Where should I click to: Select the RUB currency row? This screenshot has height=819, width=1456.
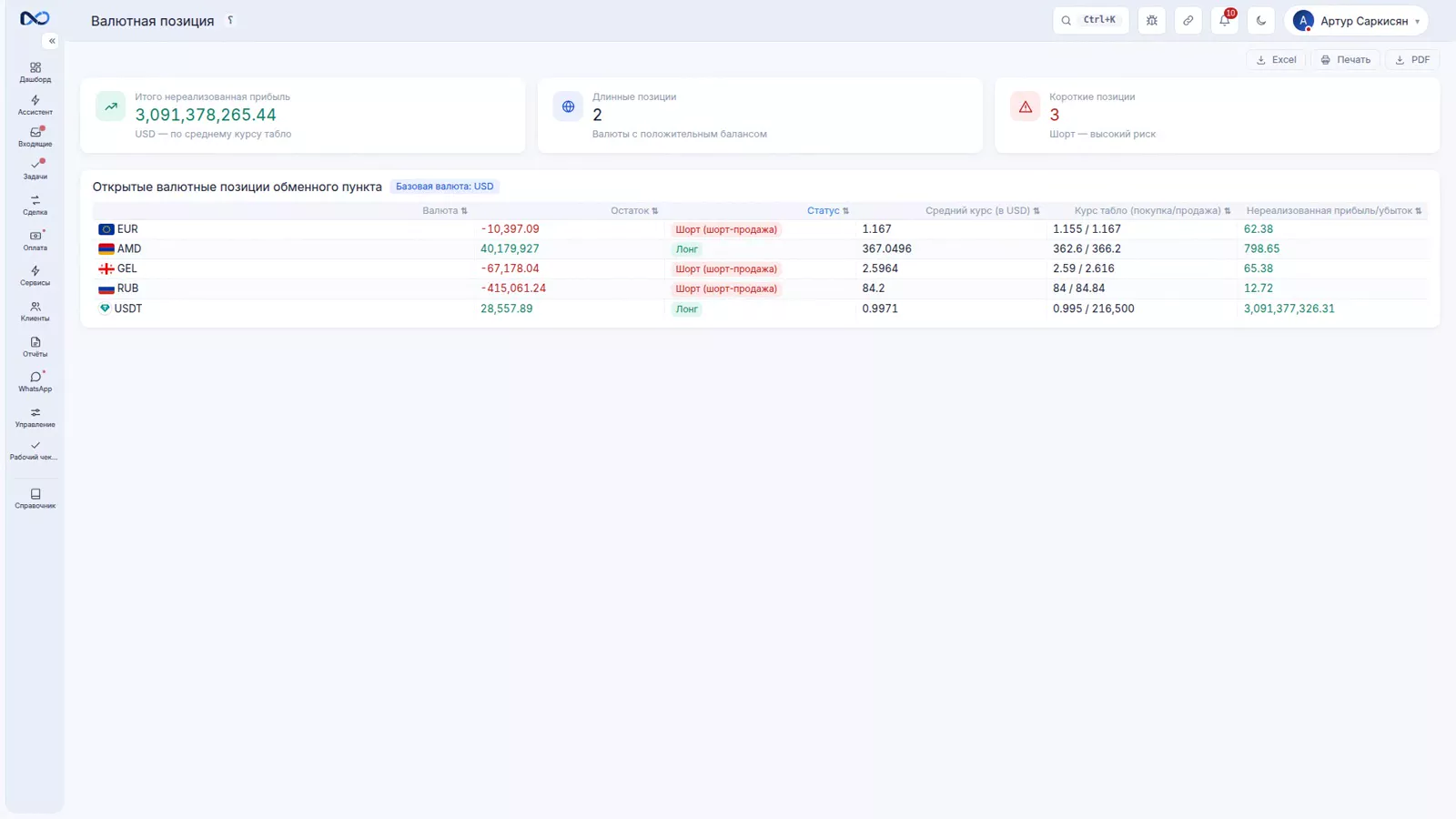click(x=760, y=288)
